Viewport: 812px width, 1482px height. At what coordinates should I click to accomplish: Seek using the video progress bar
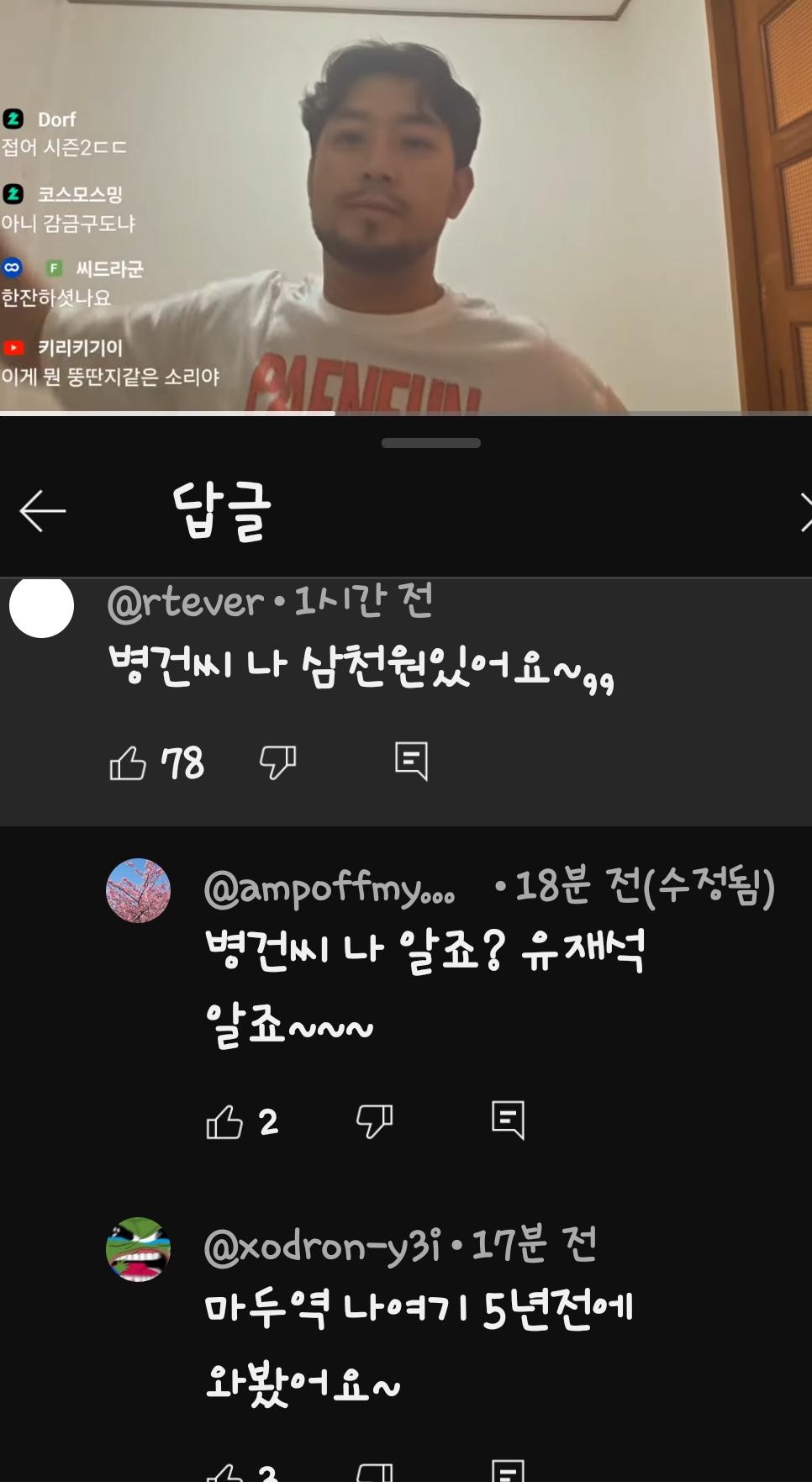406,413
